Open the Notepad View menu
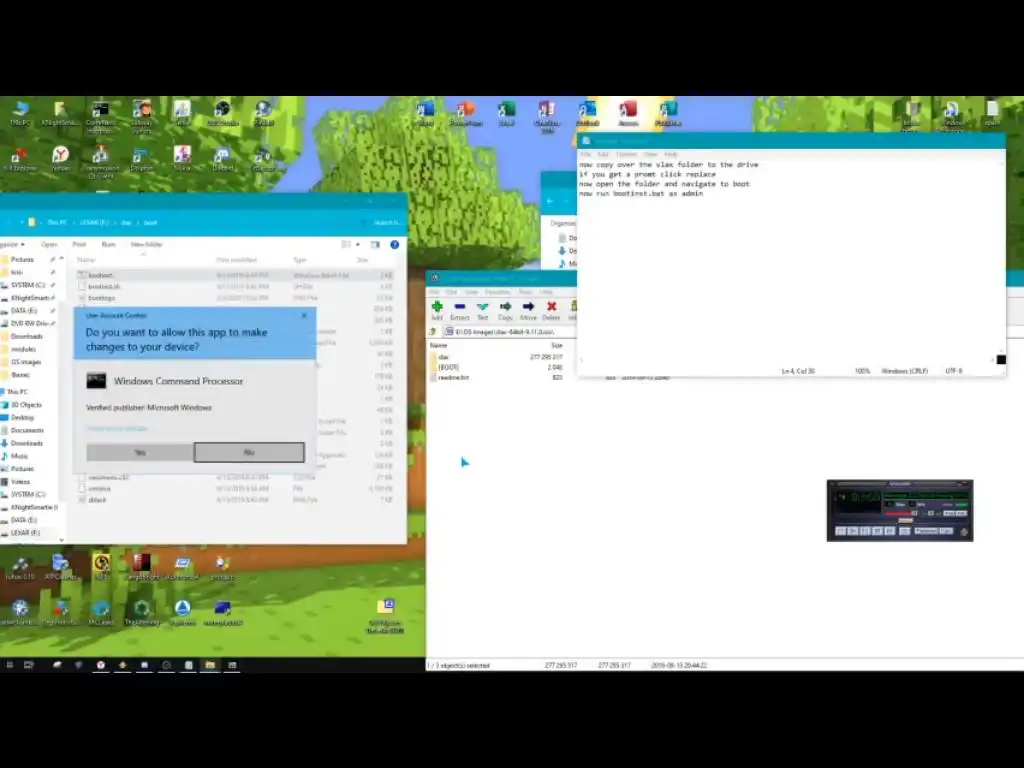The height and width of the screenshot is (768, 1024). click(x=651, y=154)
